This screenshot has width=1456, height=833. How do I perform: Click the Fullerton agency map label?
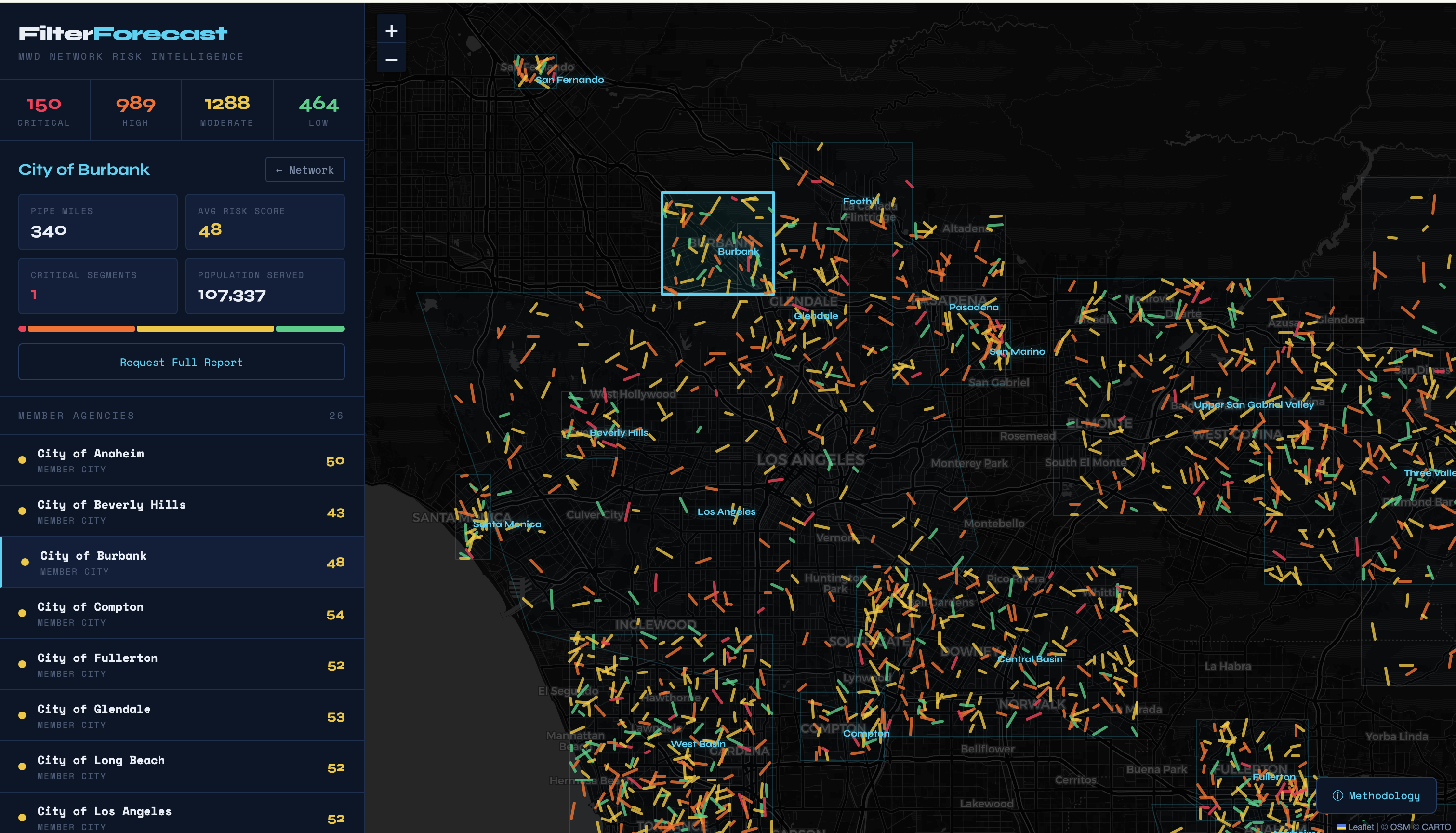coord(1274,777)
